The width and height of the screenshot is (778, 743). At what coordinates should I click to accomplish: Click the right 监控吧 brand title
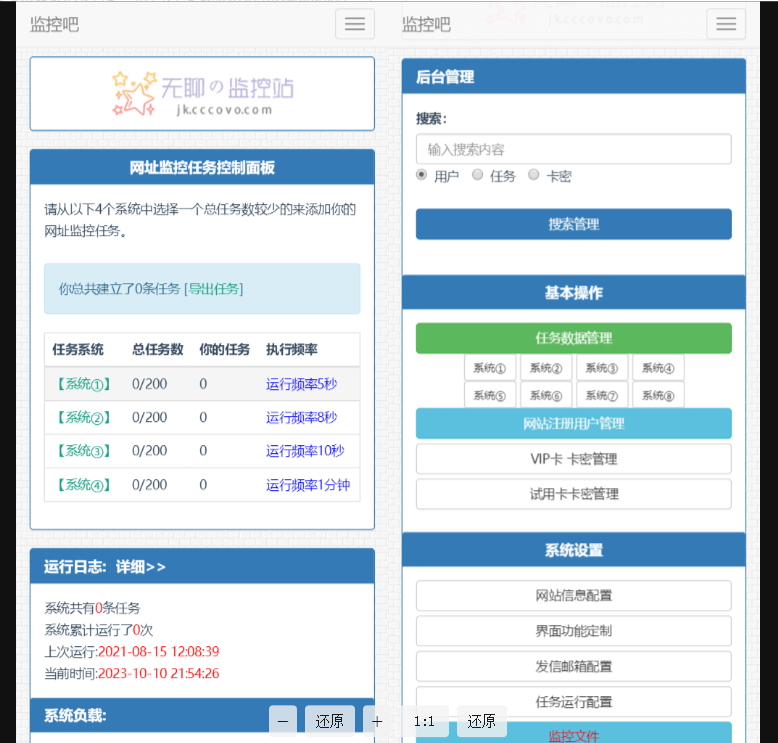click(426, 24)
